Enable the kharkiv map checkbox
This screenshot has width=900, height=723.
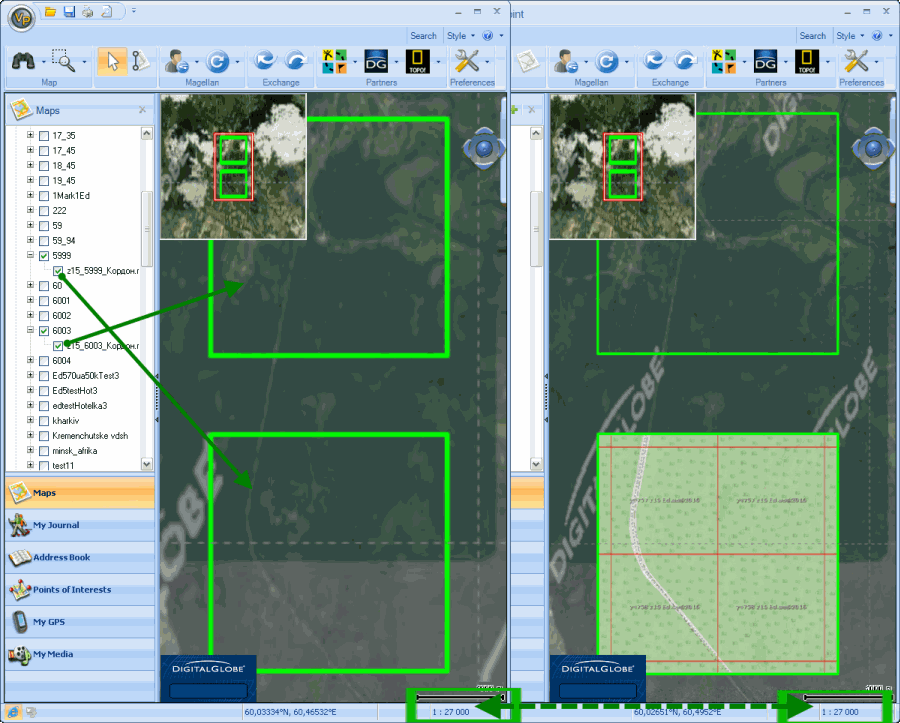(x=44, y=421)
